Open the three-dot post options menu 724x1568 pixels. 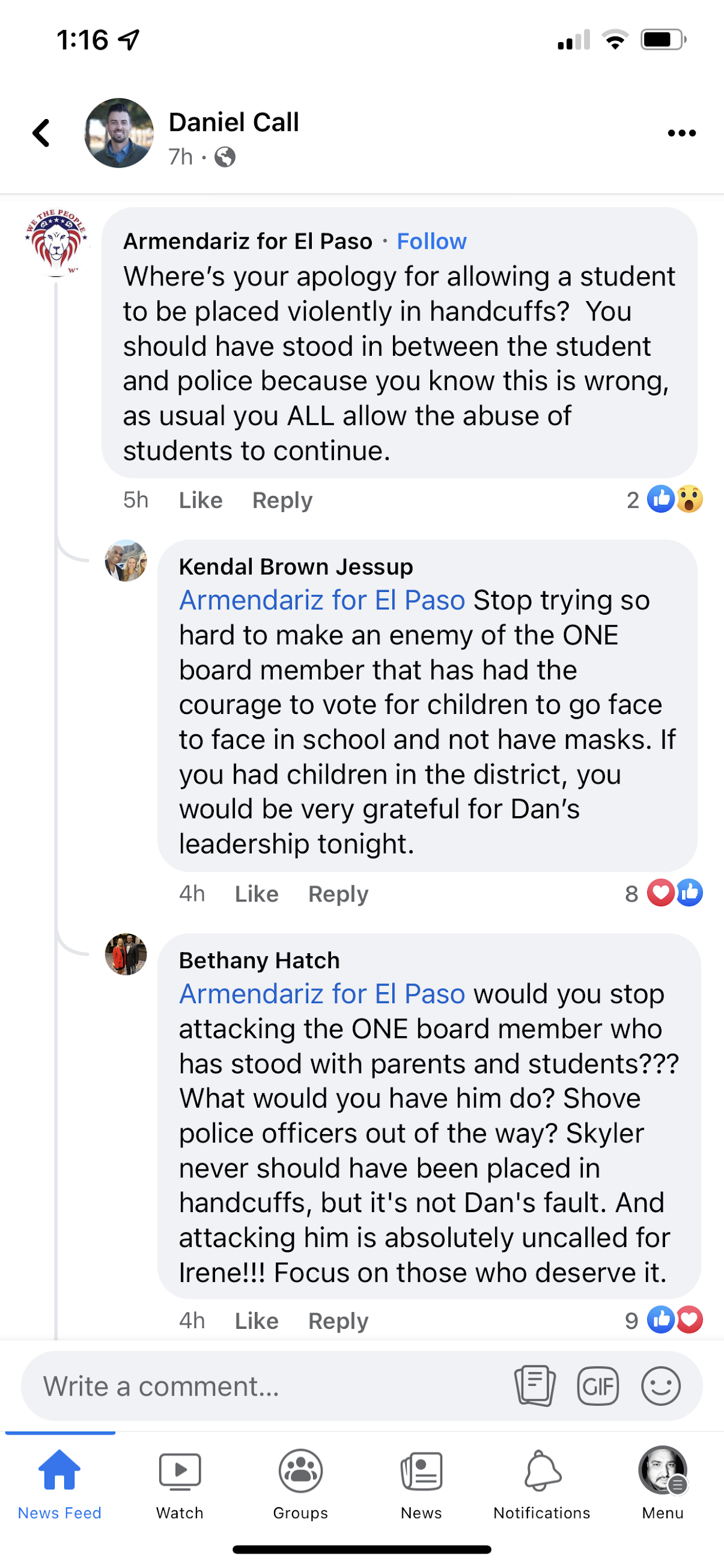coord(681,133)
